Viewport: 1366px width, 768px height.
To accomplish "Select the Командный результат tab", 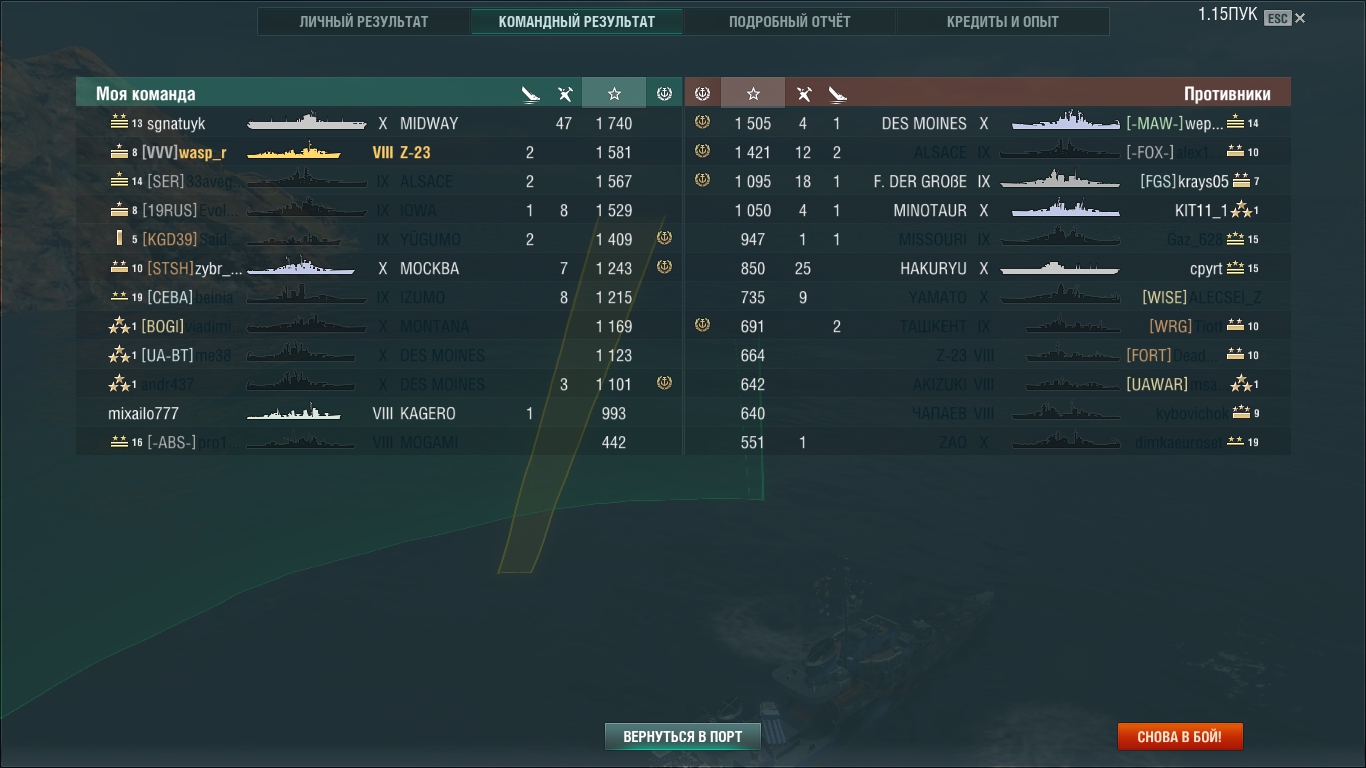I will pos(577,21).
